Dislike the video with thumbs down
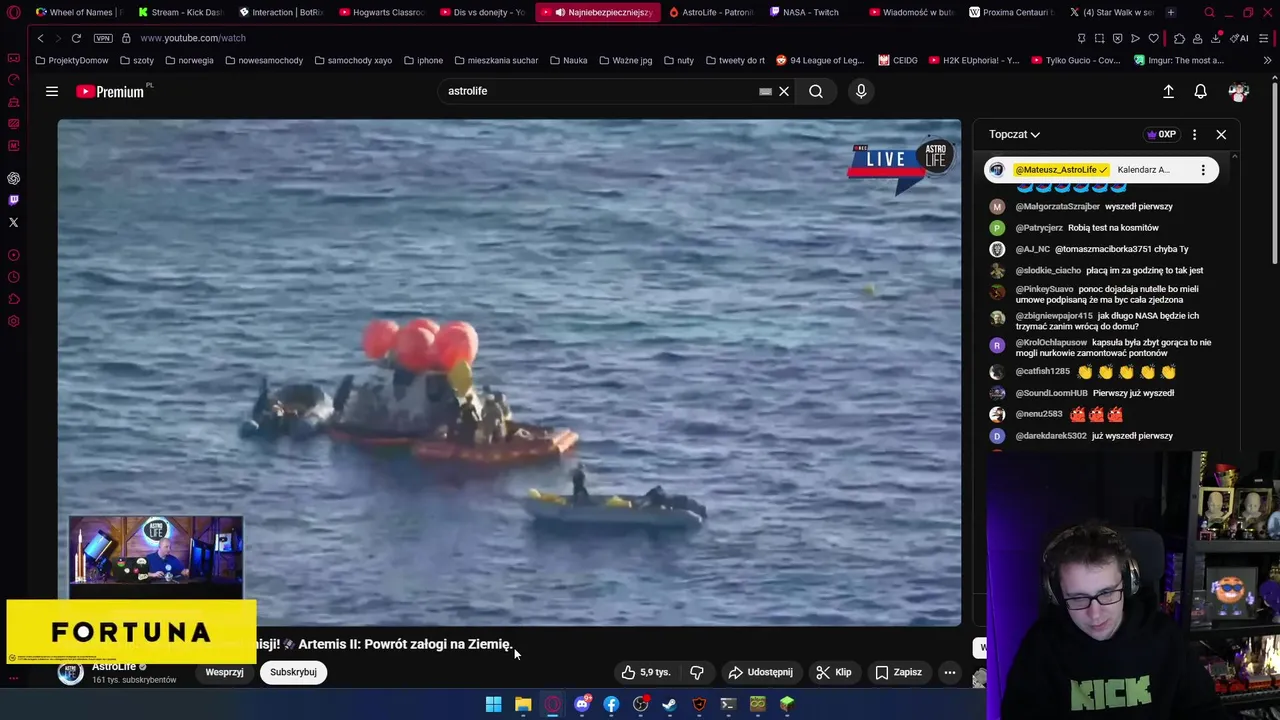This screenshot has height=720, width=1280. coord(697,672)
